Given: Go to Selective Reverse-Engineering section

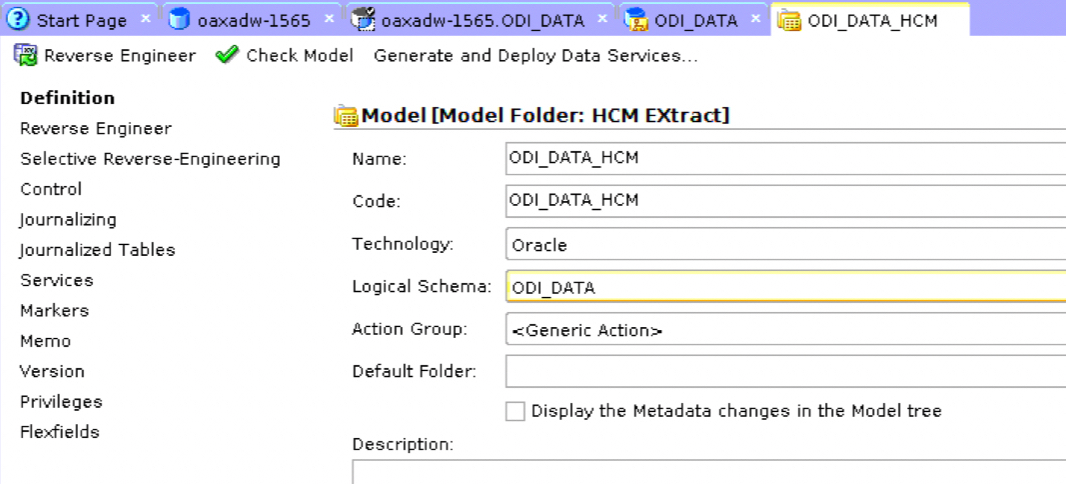Looking at the screenshot, I should 150,159.
